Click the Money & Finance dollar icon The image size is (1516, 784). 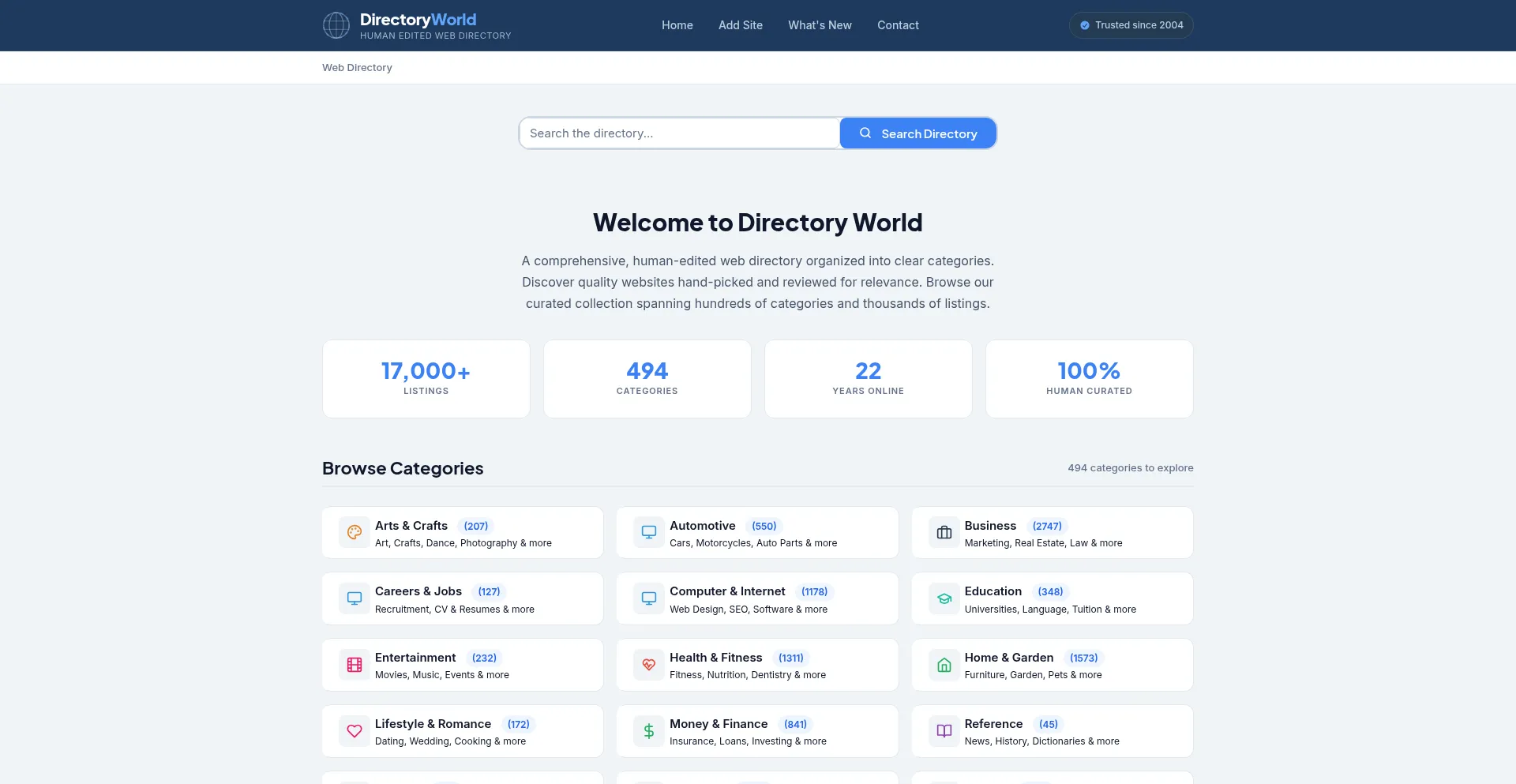[649, 731]
